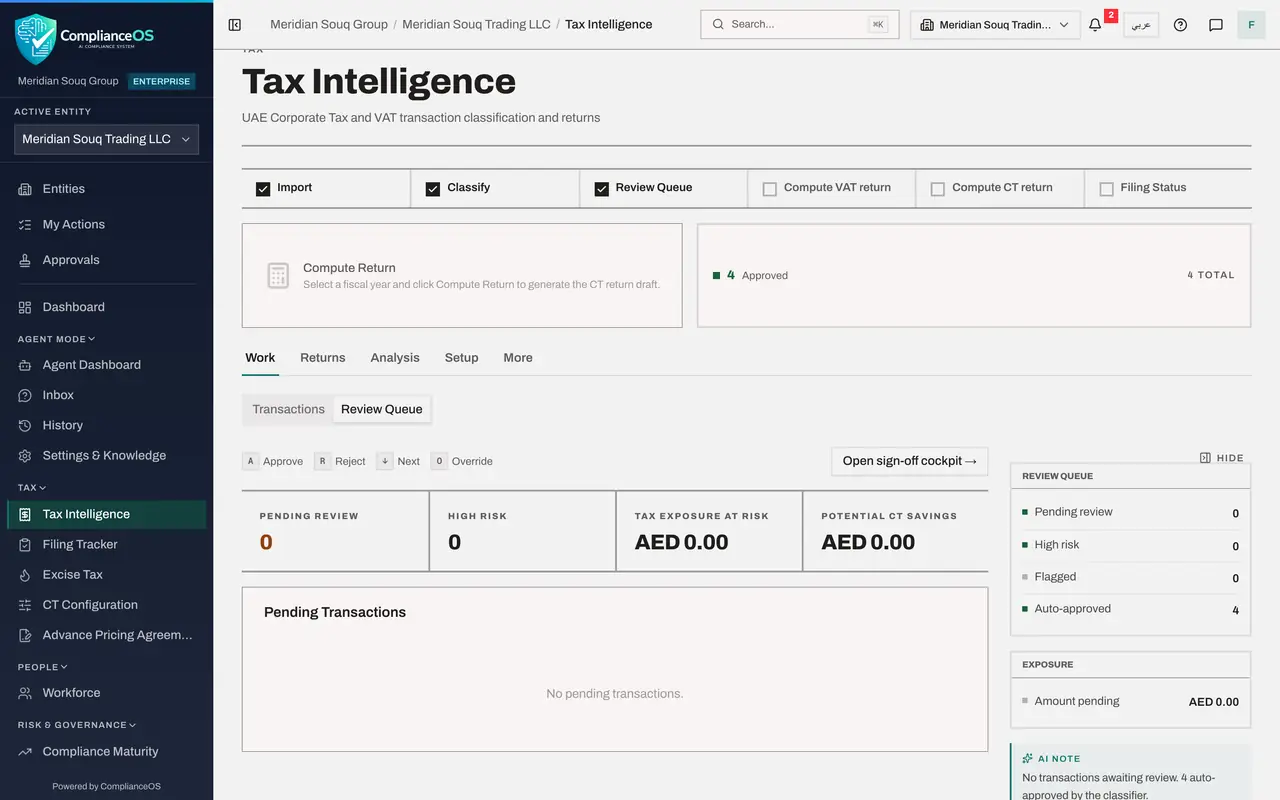Toggle the Import step checkbox
Image resolution: width=1280 pixels, height=800 pixels.
(x=263, y=188)
